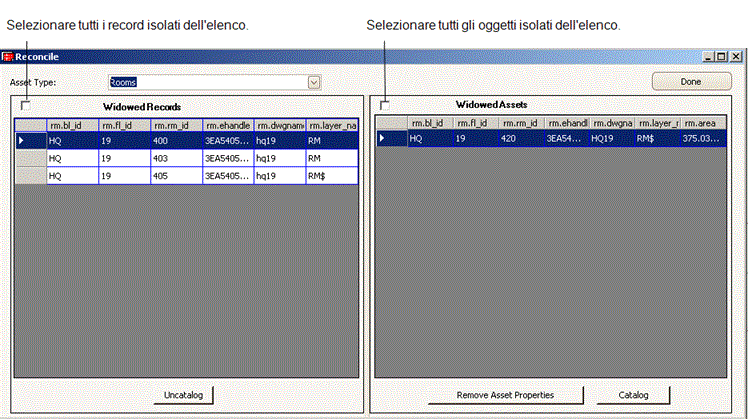Check the Widowed Assets select-all checkbox

(x=384, y=105)
